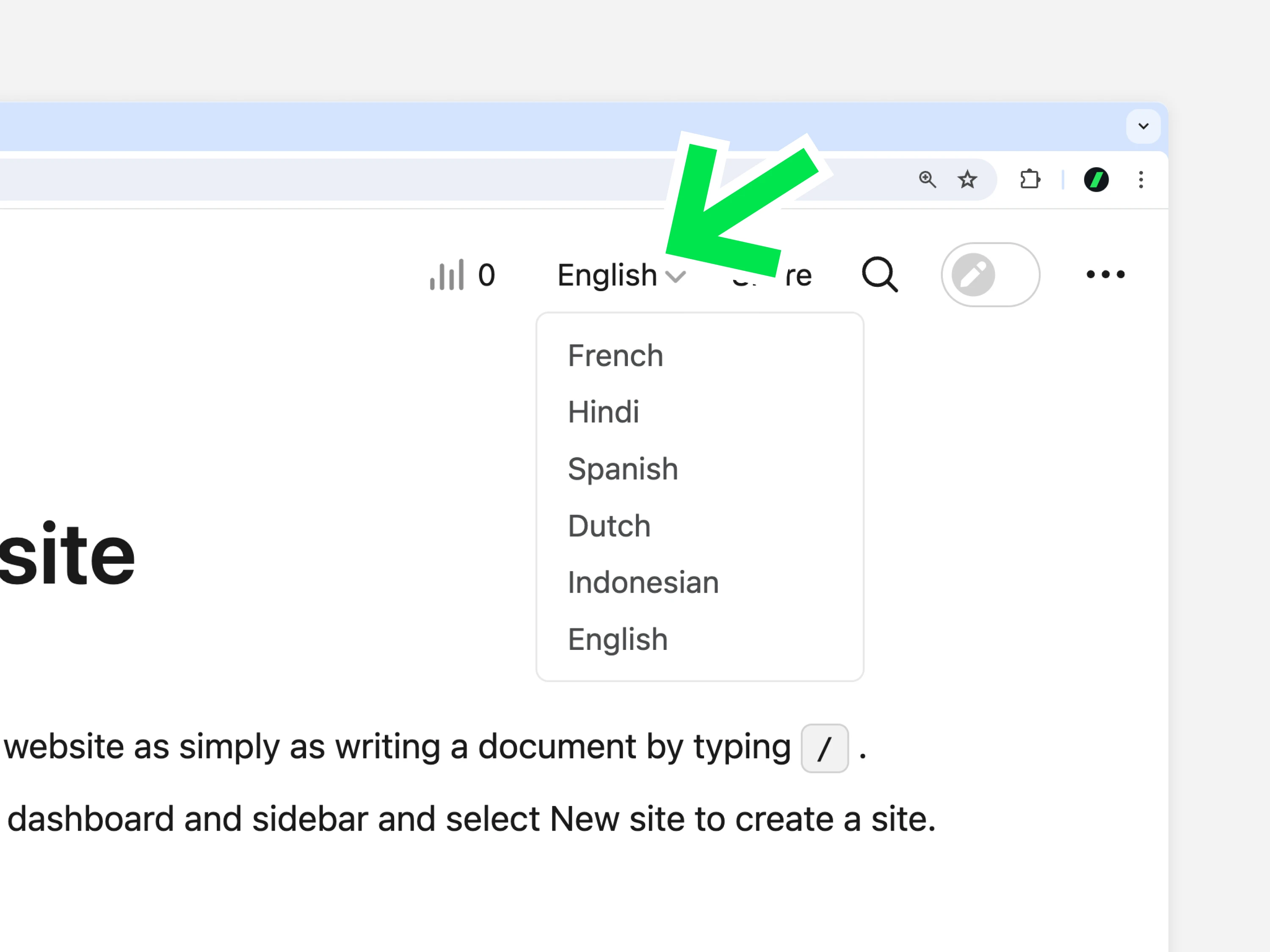Open the browser three-dot vertical menu
This screenshot has width=1270, height=952.
point(1141,180)
